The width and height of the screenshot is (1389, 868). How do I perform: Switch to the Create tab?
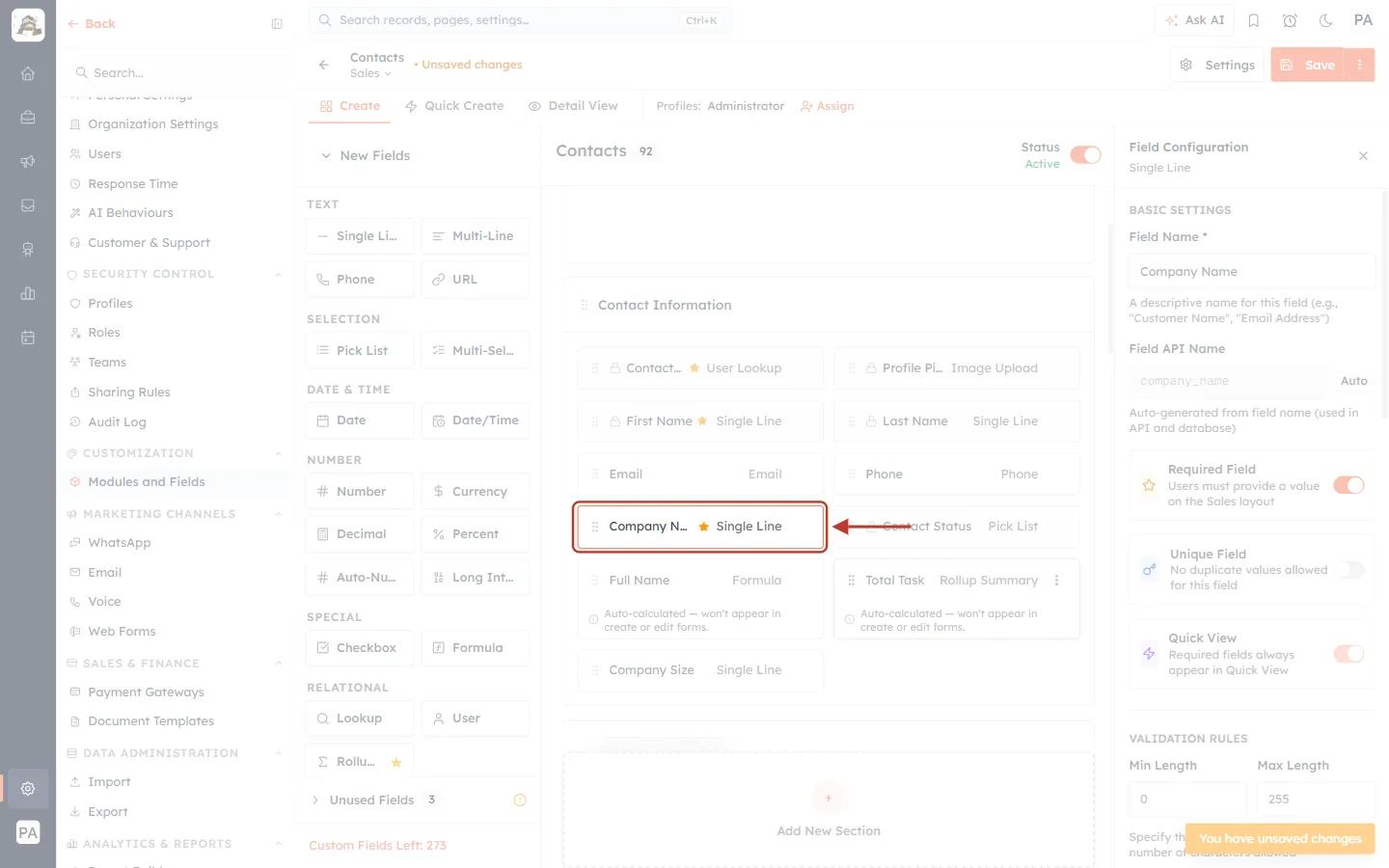click(350, 106)
